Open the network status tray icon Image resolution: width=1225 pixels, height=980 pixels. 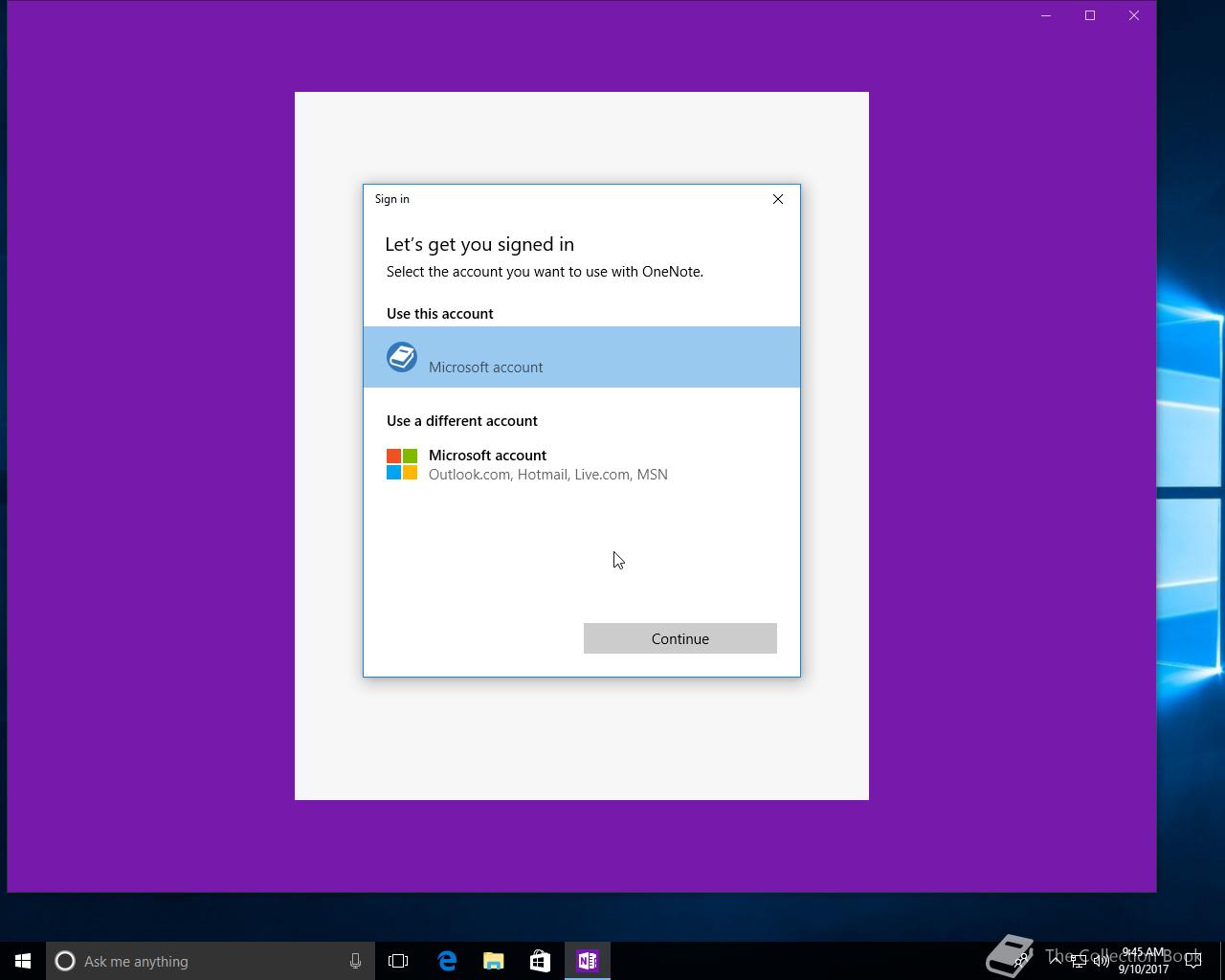1079,961
